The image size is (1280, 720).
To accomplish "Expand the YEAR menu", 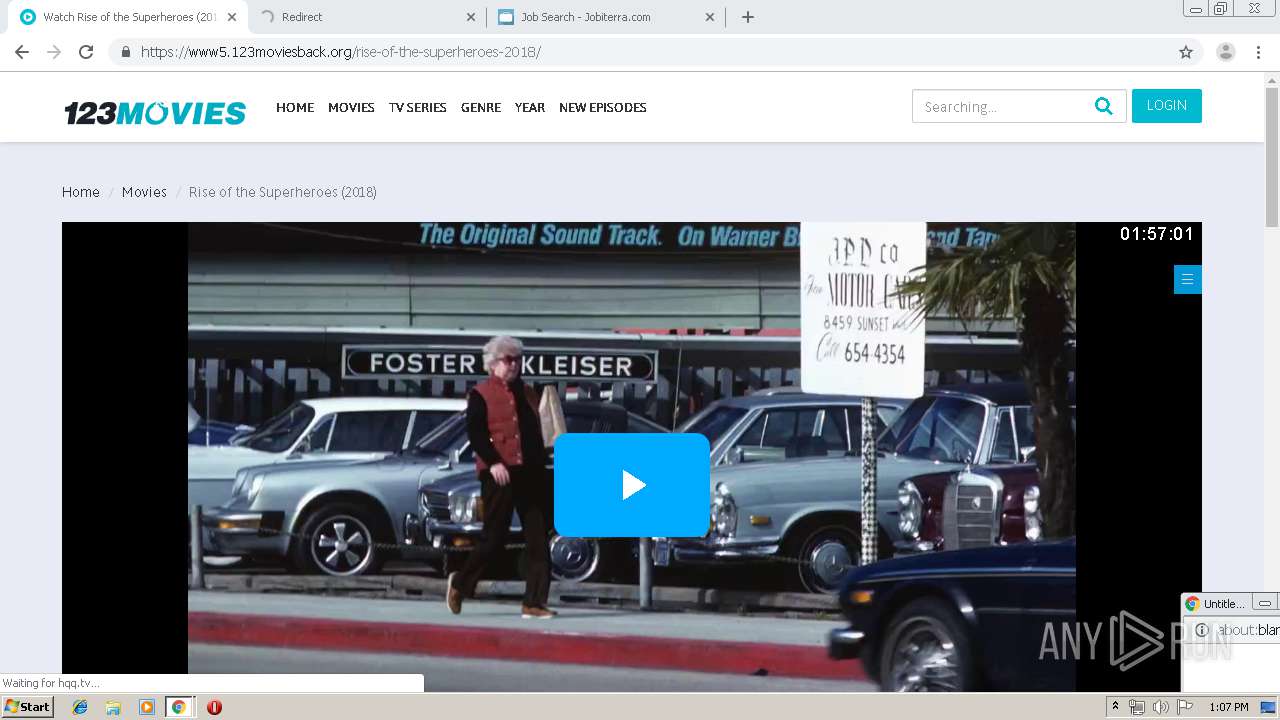I will [530, 107].
